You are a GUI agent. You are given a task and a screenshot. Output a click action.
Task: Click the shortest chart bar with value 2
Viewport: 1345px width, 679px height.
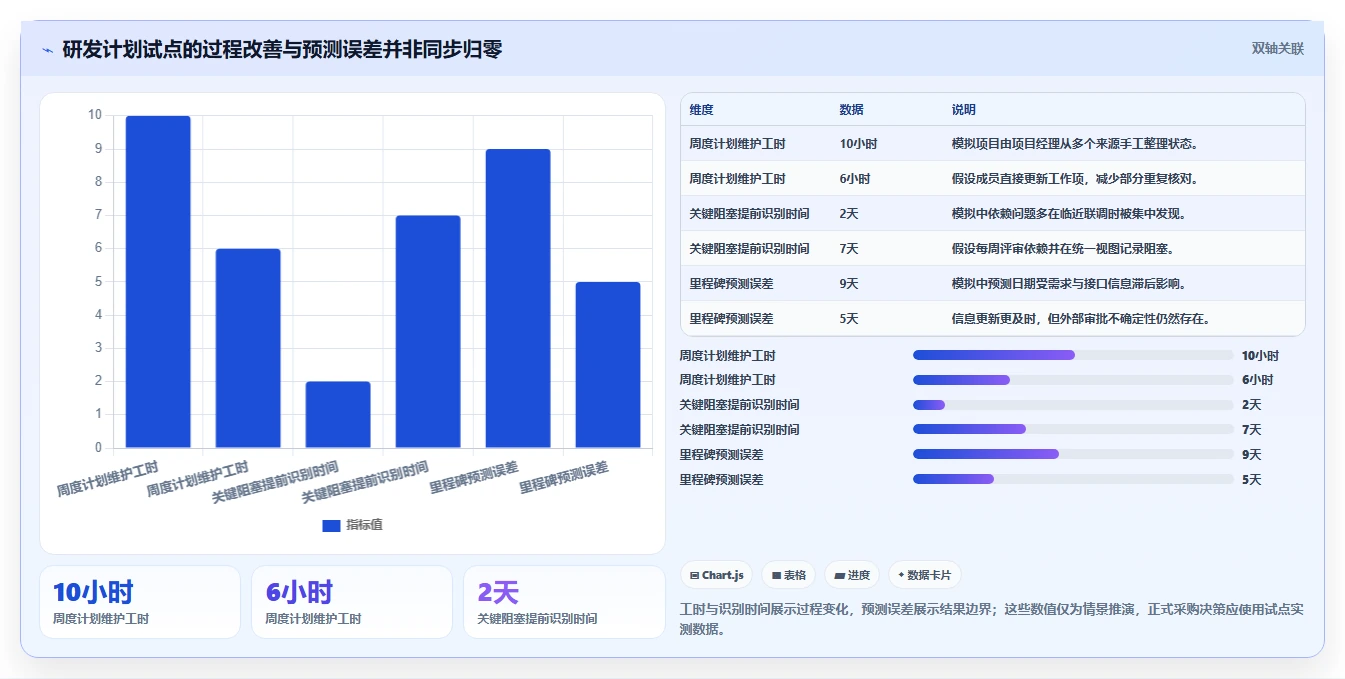coord(338,414)
